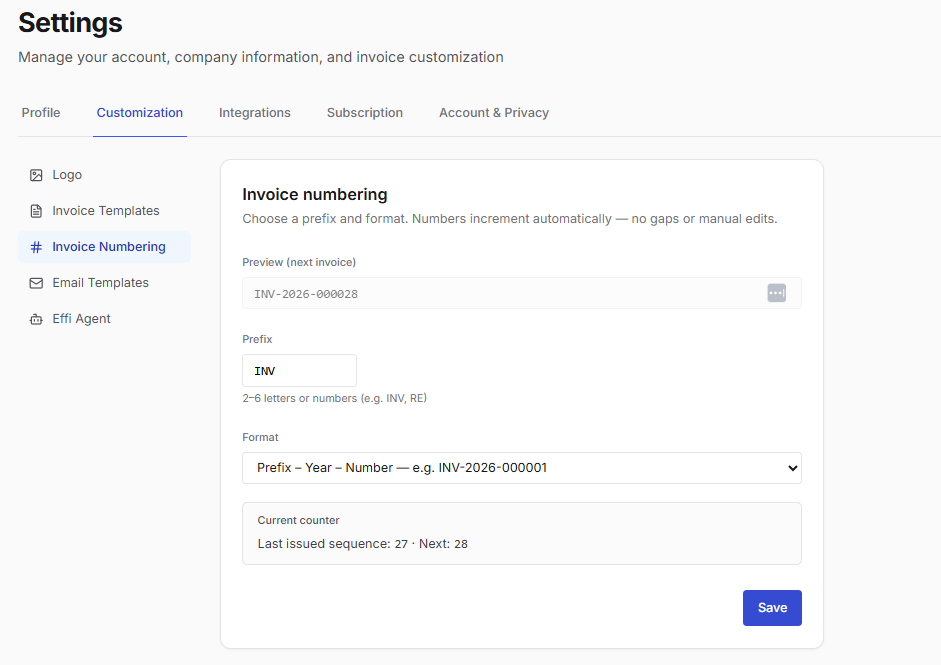
Task: Click the ellipsis icon in the preview field
Action: pos(777,293)
